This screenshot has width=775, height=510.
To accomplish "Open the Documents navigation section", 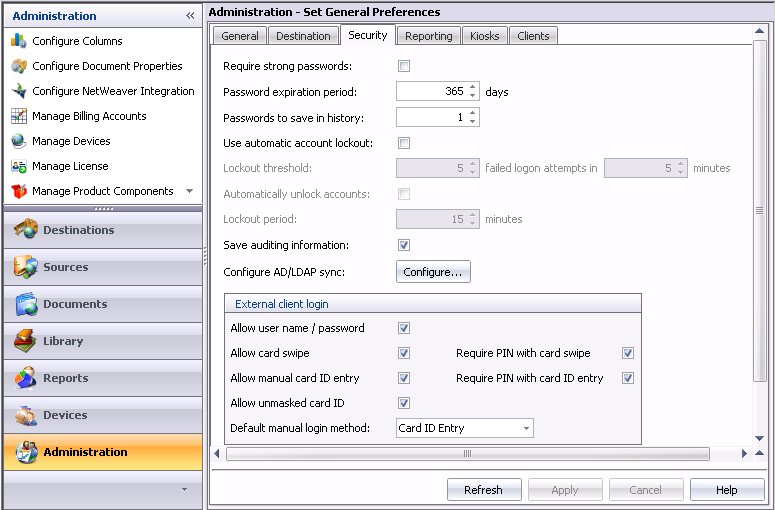I will [x=103, y=304].
